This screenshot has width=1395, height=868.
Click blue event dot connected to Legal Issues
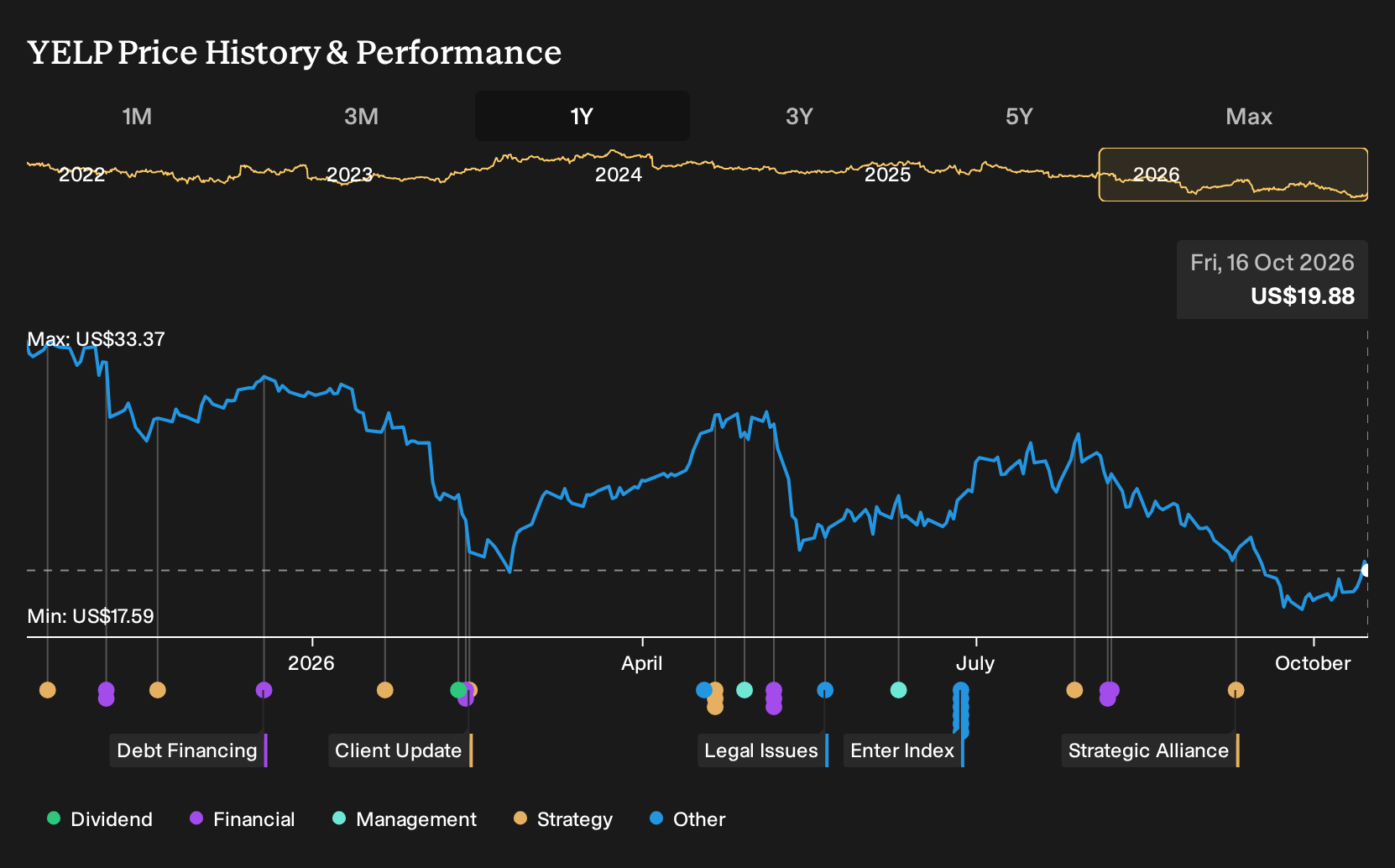(x=825, y=690)
